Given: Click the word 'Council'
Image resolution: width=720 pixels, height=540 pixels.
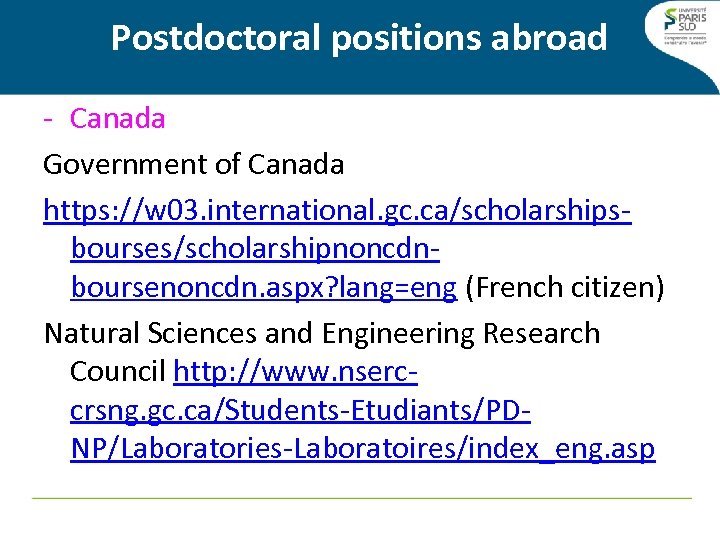Looking at the screenshot, I should pos(118,373).
